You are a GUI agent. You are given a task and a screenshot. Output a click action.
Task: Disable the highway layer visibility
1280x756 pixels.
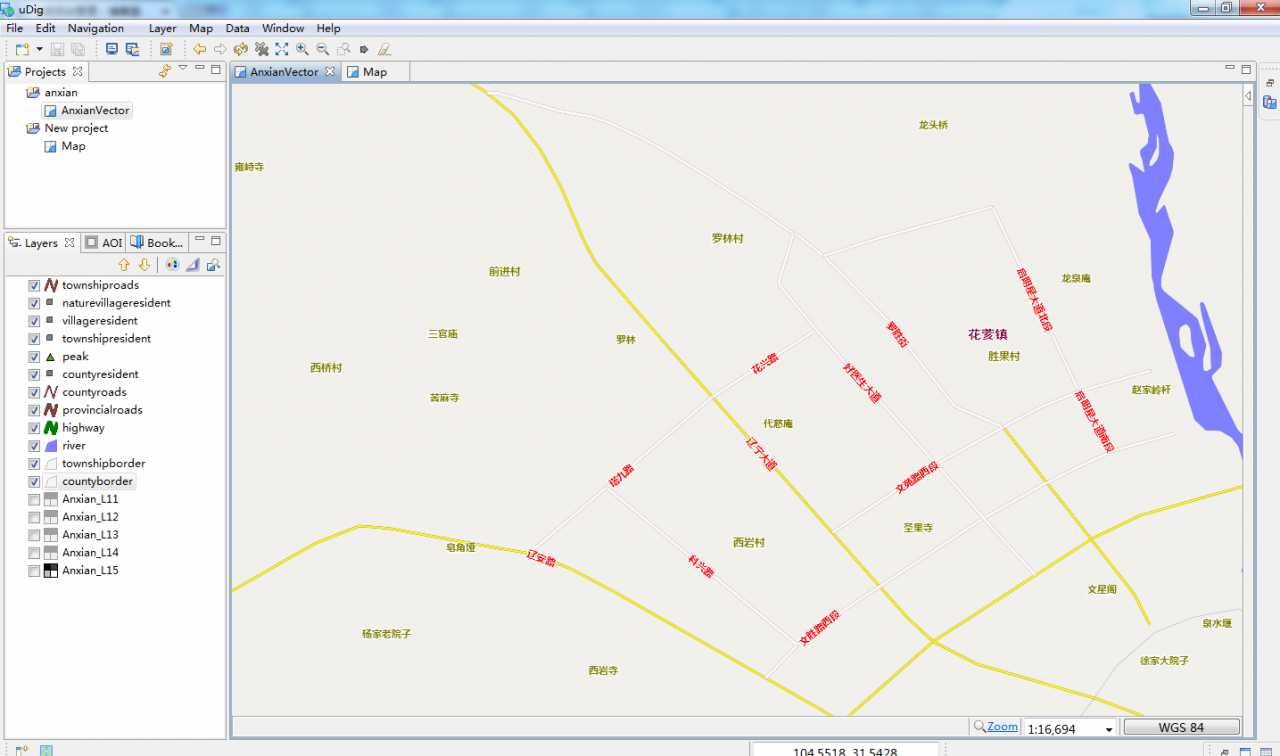click(x=34, y=428)
